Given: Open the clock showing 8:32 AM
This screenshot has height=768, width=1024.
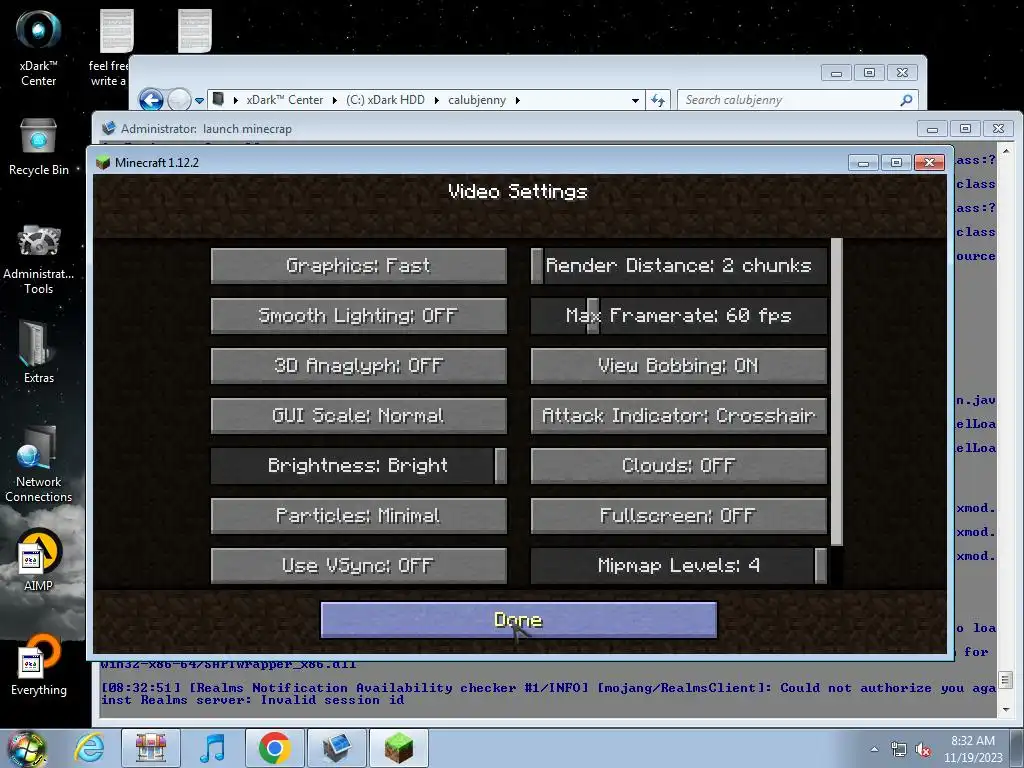Looking at the screenshot, I should [x=973, y=748].
